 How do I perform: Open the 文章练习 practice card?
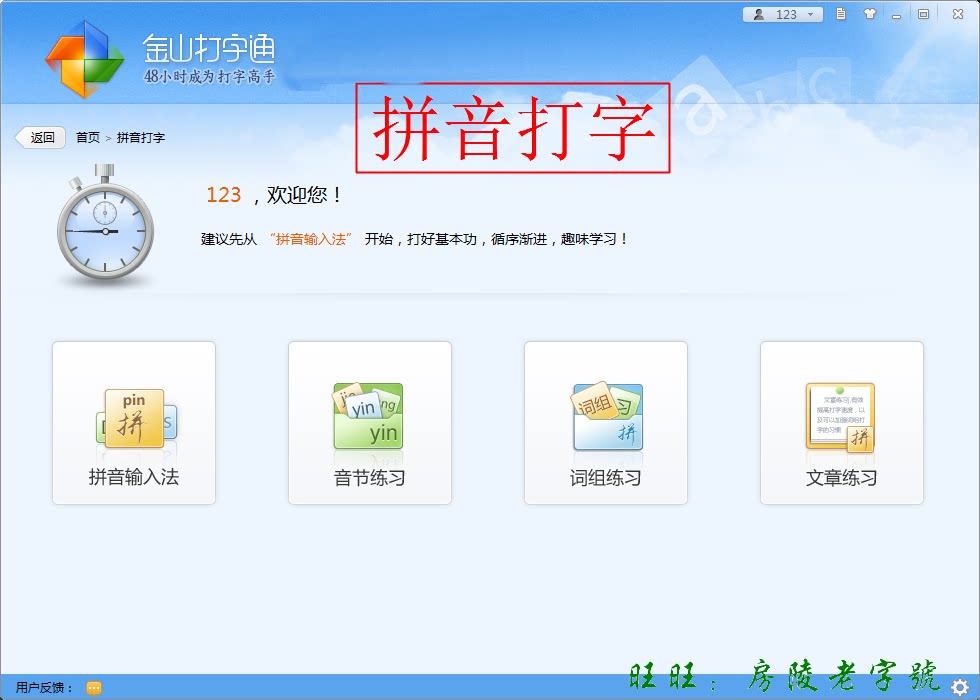pyautogui.click(x=841, y=422)
